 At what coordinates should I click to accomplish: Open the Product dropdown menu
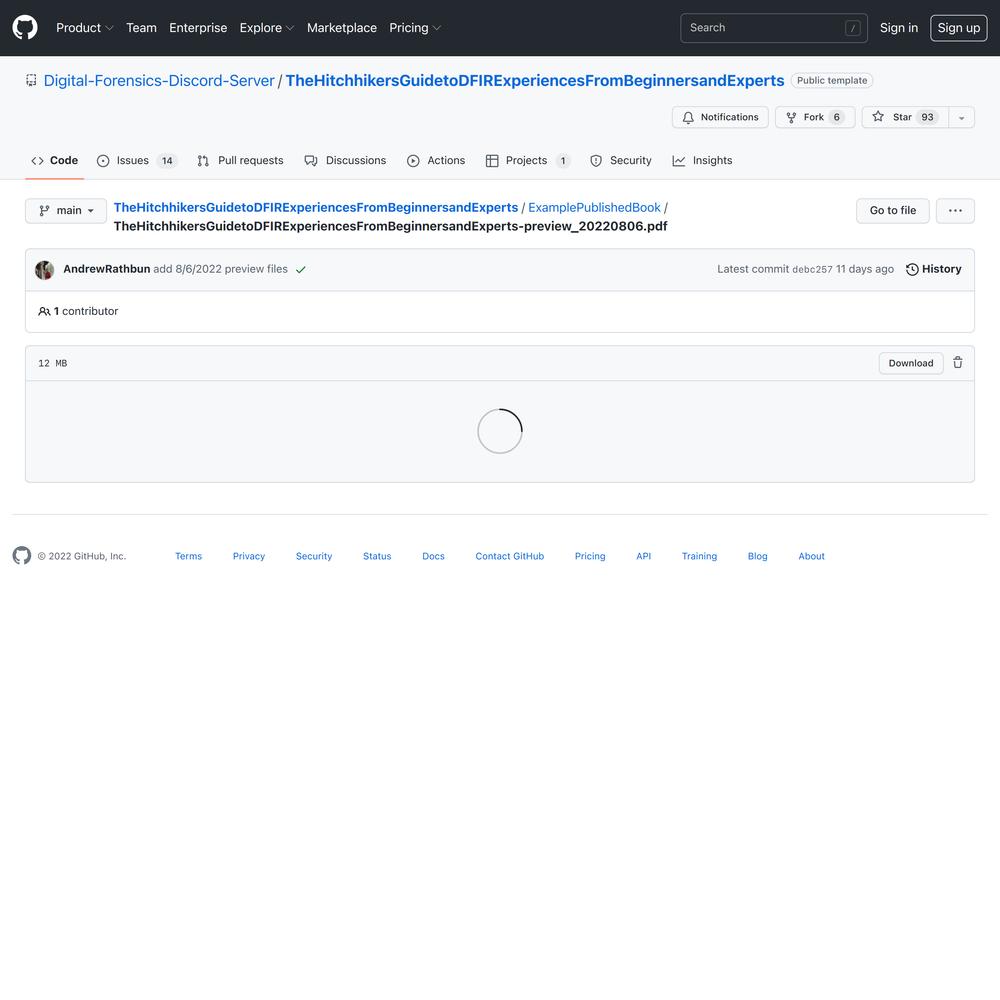click(x=85, y=28)
